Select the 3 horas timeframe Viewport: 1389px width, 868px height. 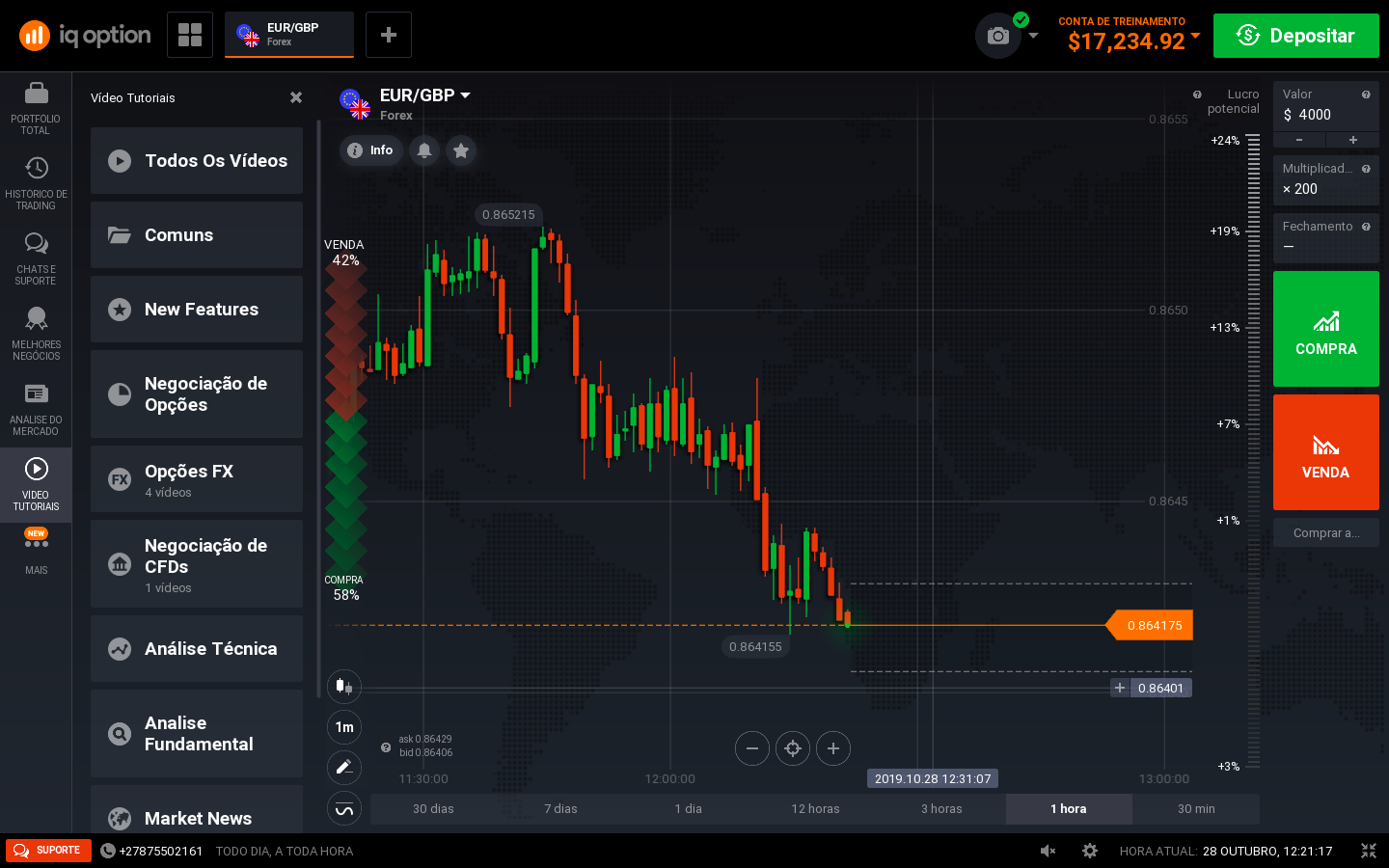[x=941, y=809]
